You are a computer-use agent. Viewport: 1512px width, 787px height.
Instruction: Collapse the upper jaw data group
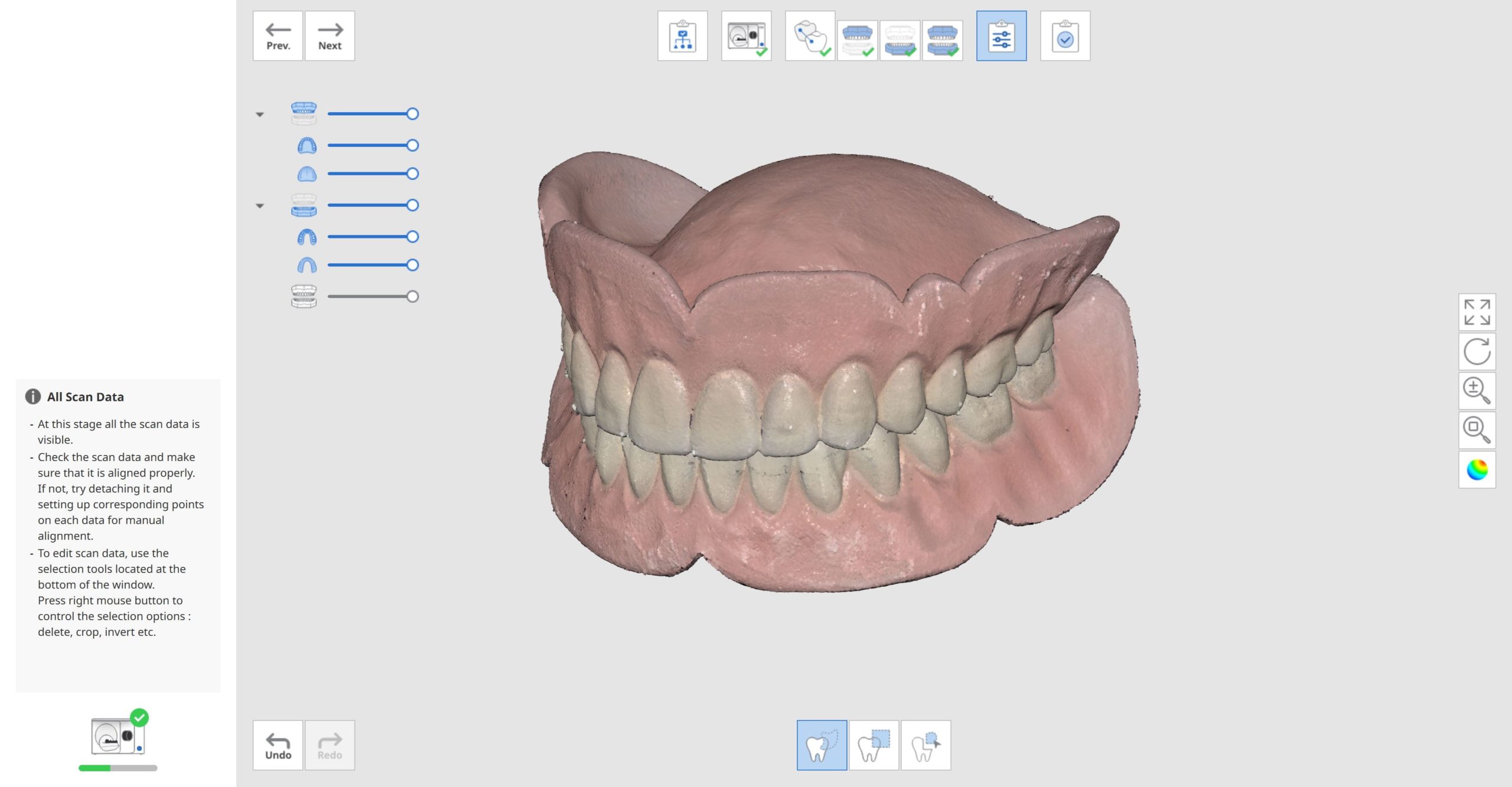click(x=260, y=115)
